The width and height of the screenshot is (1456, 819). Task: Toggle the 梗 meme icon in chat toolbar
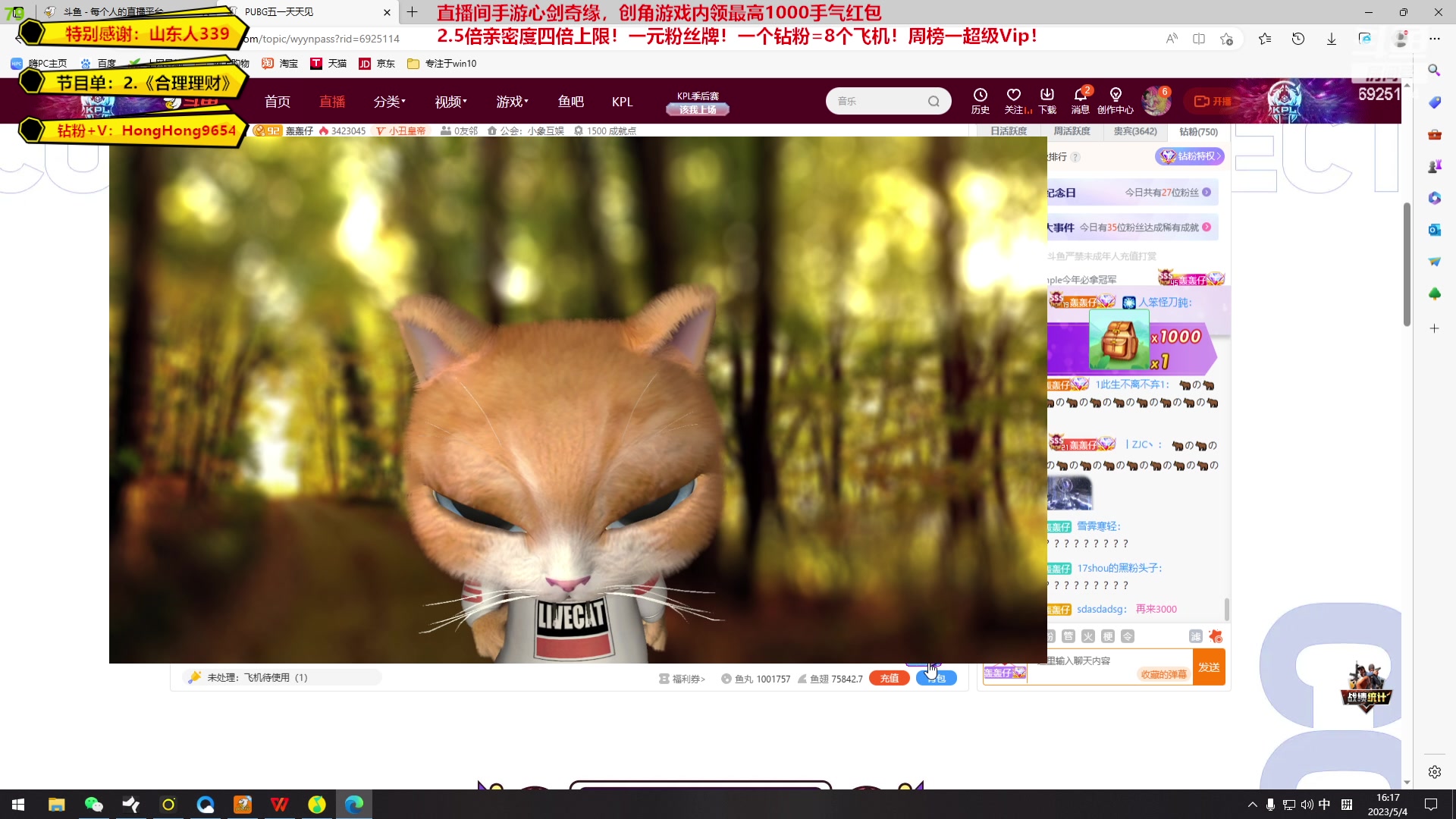(1108, 636)
